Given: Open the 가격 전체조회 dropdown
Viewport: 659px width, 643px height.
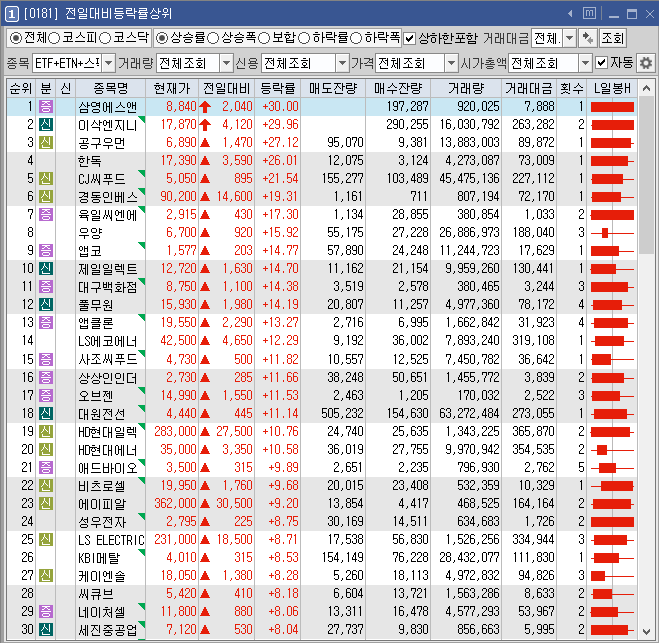Looking at the screenshot, I should pos(451,63).
